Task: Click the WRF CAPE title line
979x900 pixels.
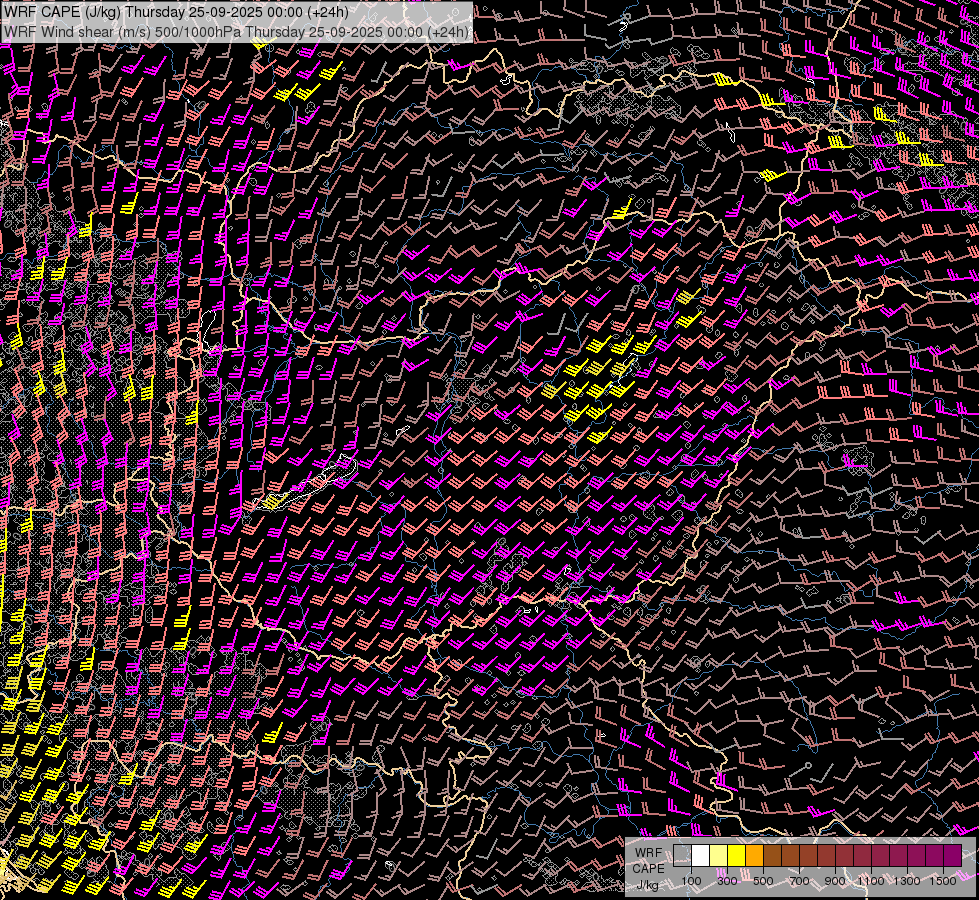Action: [x=176, y=12]
